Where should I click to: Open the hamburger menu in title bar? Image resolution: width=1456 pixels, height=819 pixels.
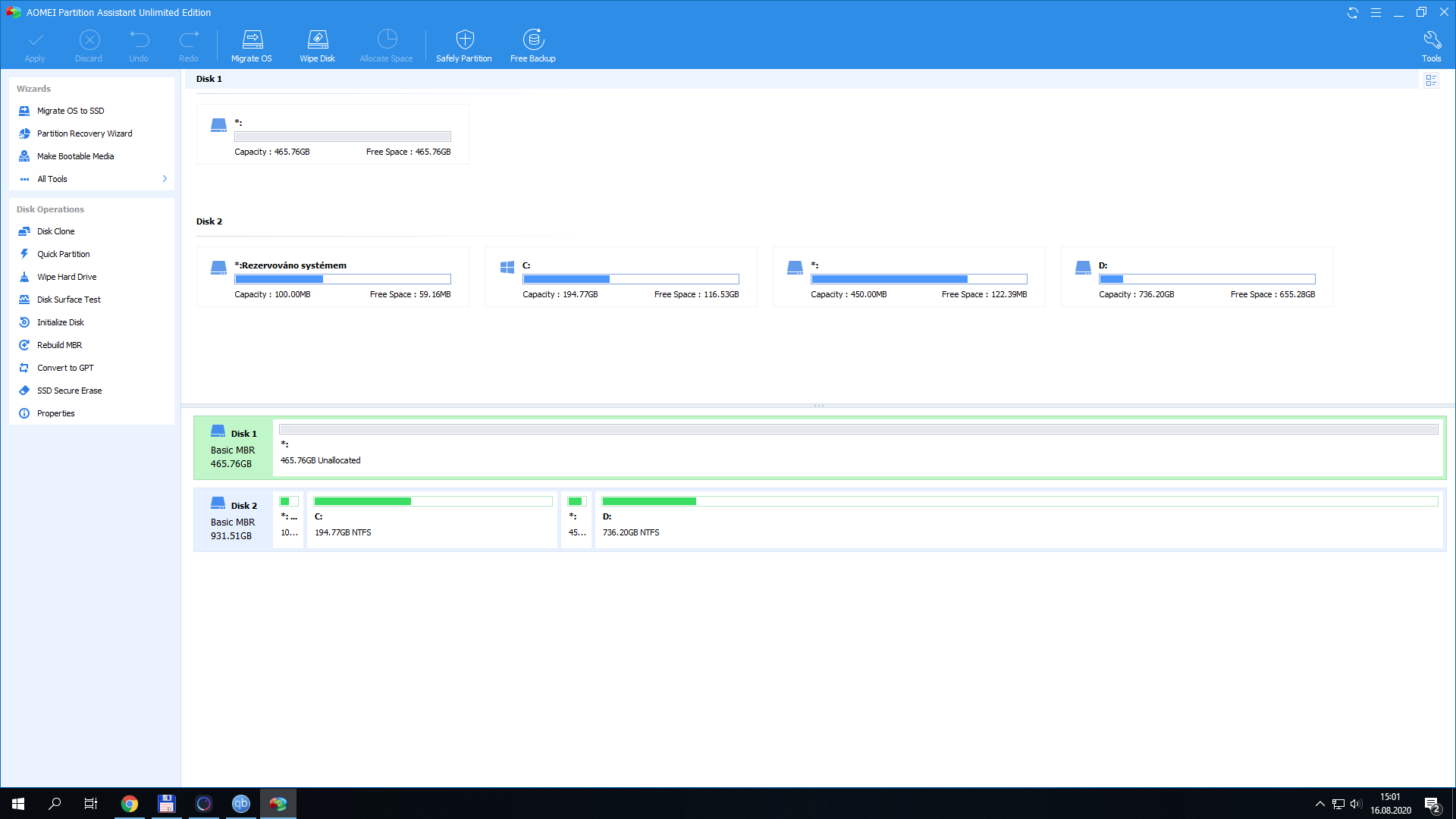coord(1376,13)
